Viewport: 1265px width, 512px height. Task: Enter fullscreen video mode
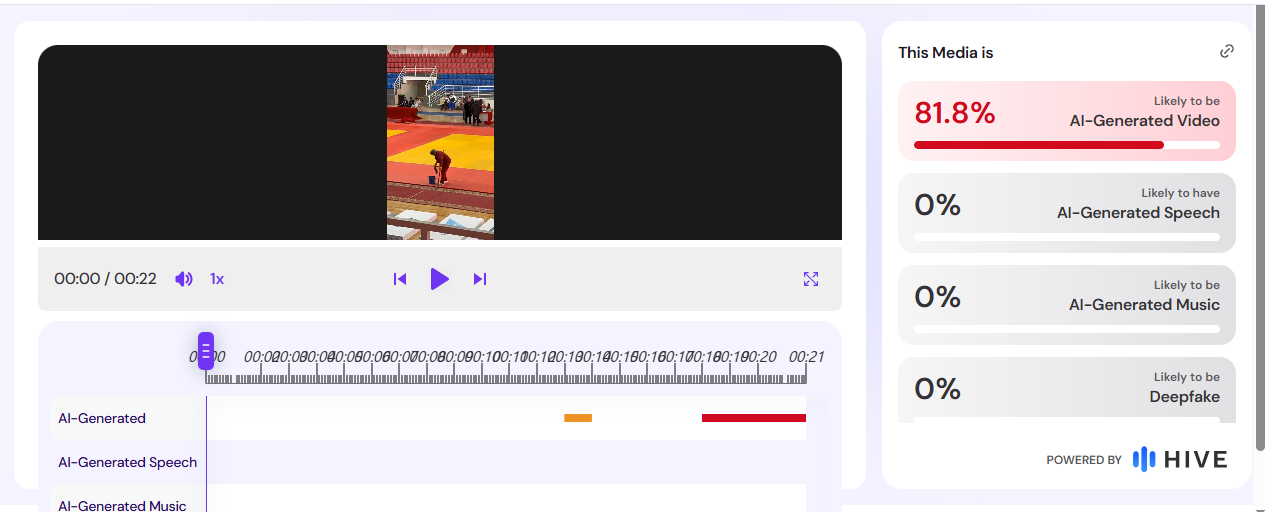[x=811, y=279]
